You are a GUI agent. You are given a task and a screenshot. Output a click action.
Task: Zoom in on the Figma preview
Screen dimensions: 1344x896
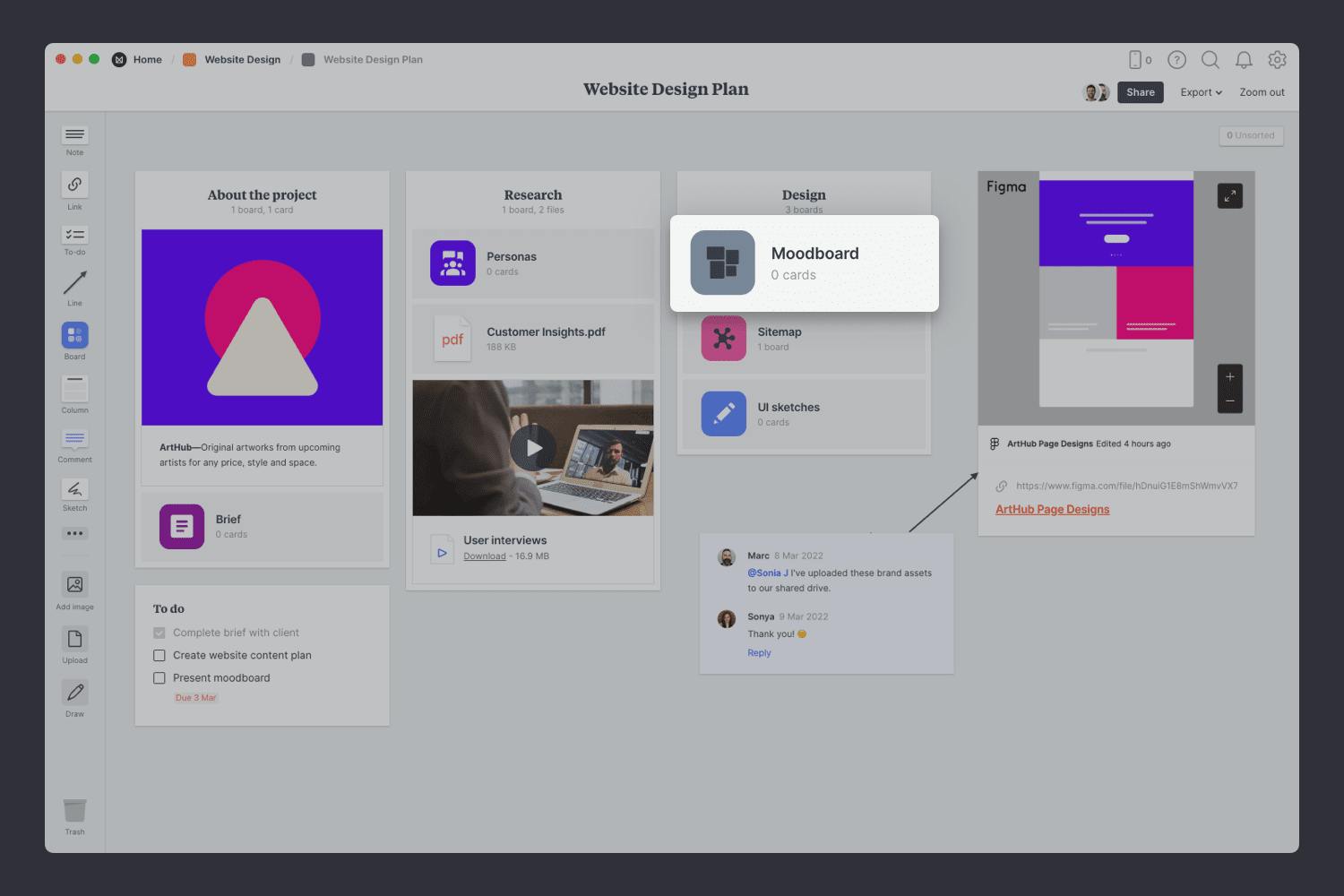pos(1229,377)
